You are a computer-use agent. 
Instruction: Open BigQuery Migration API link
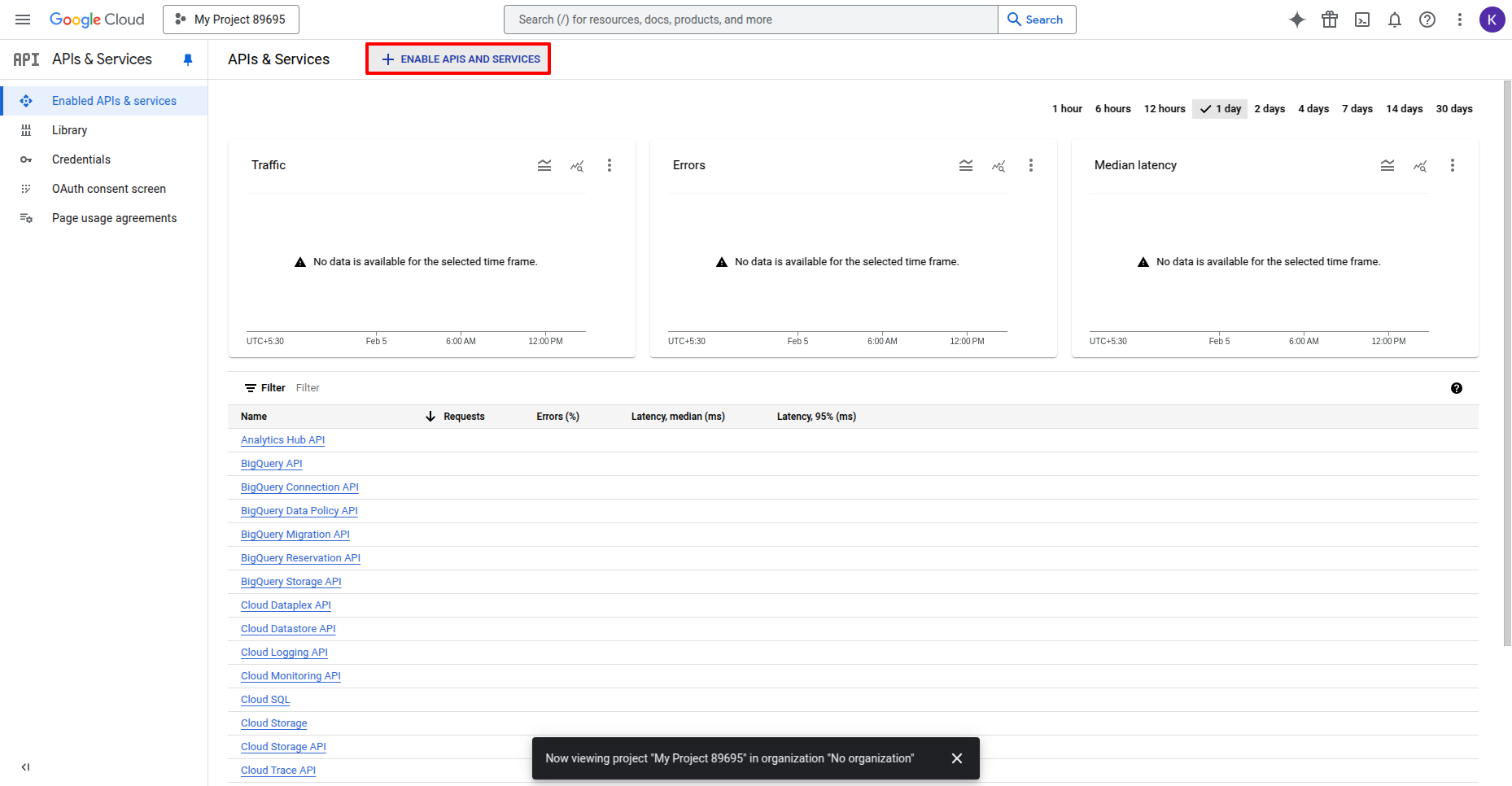click(295, 535)
